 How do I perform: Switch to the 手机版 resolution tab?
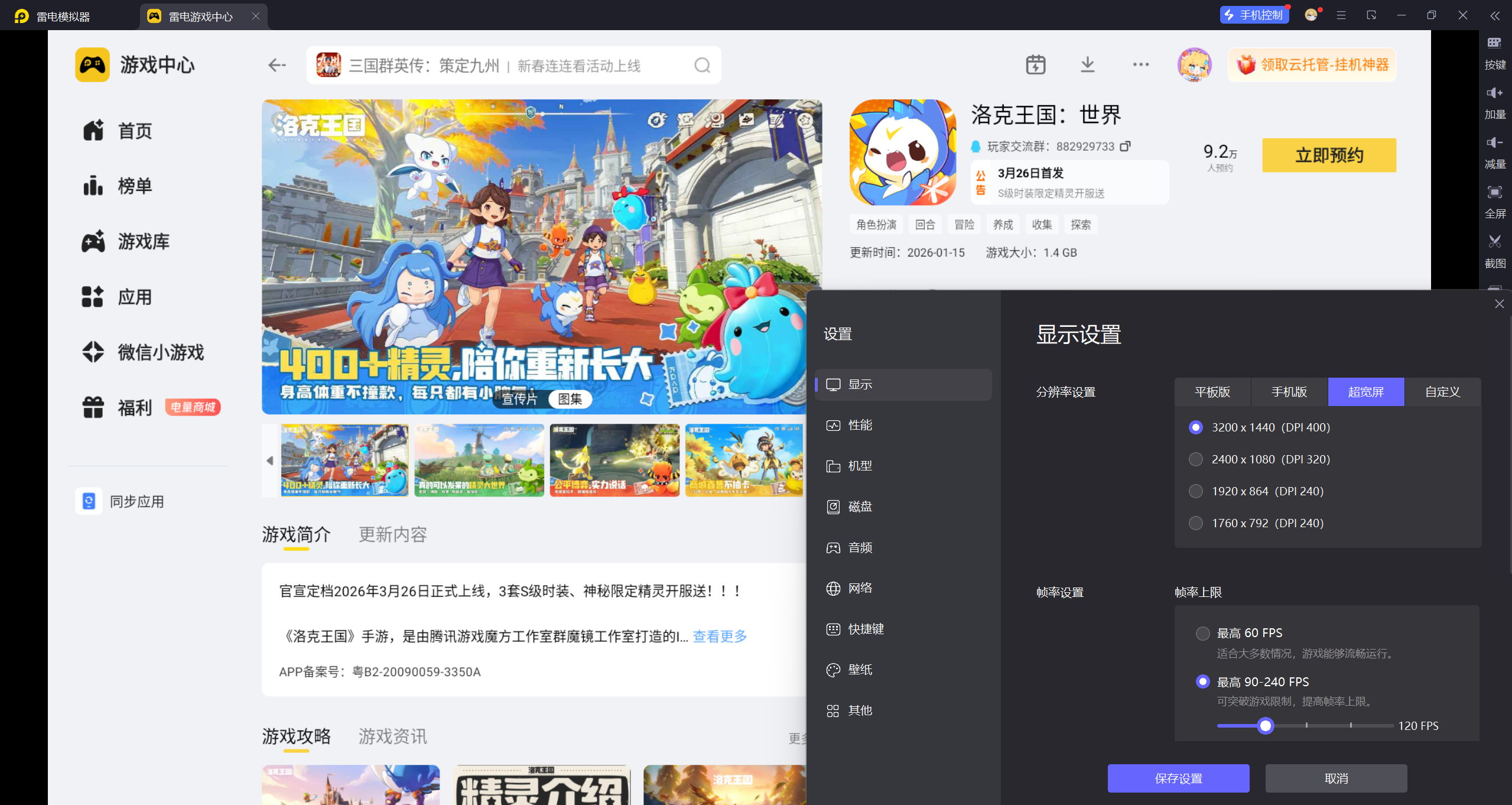(x=1289, y=392)
